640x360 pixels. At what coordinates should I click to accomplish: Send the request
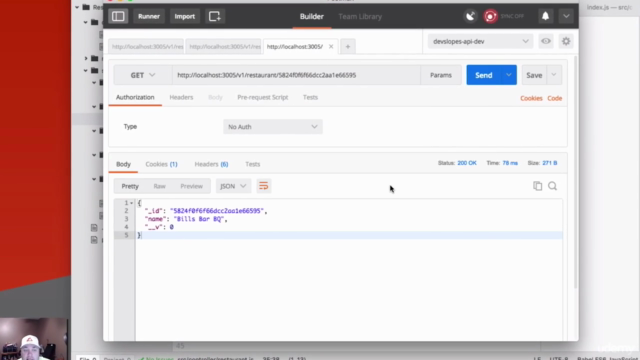[483, 75]
